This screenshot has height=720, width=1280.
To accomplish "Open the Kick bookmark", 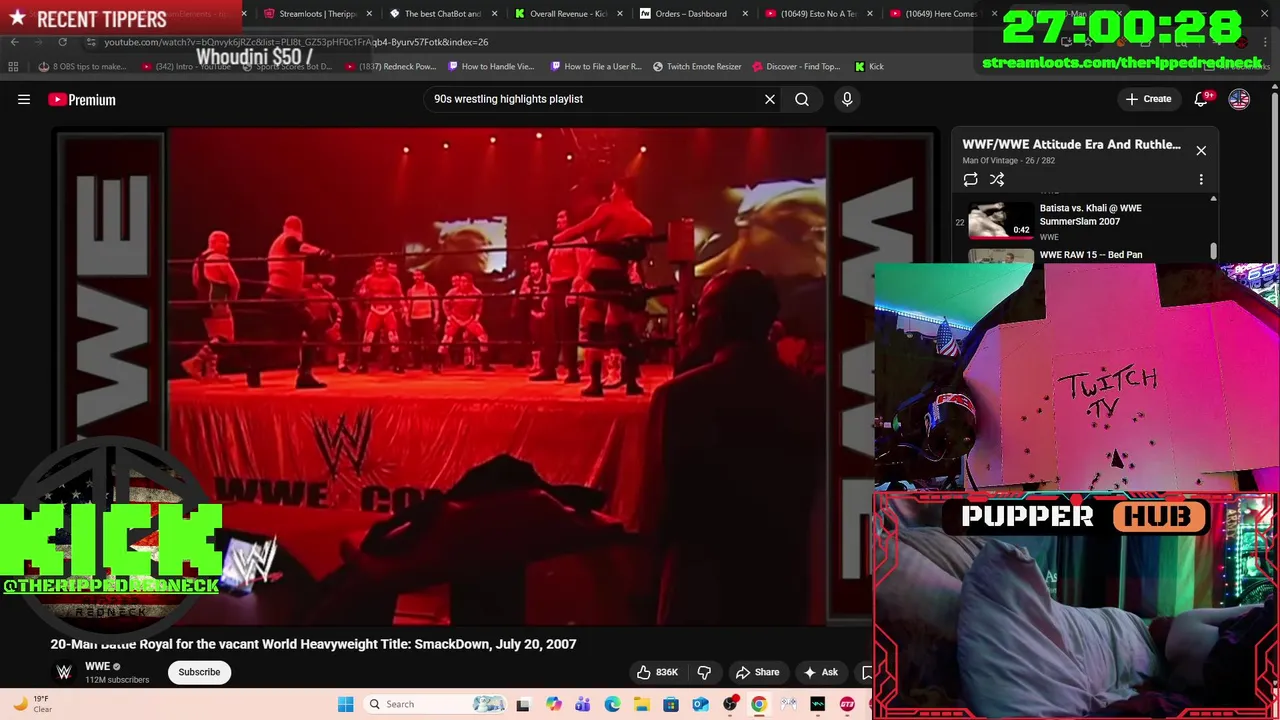I will [869, 66].
